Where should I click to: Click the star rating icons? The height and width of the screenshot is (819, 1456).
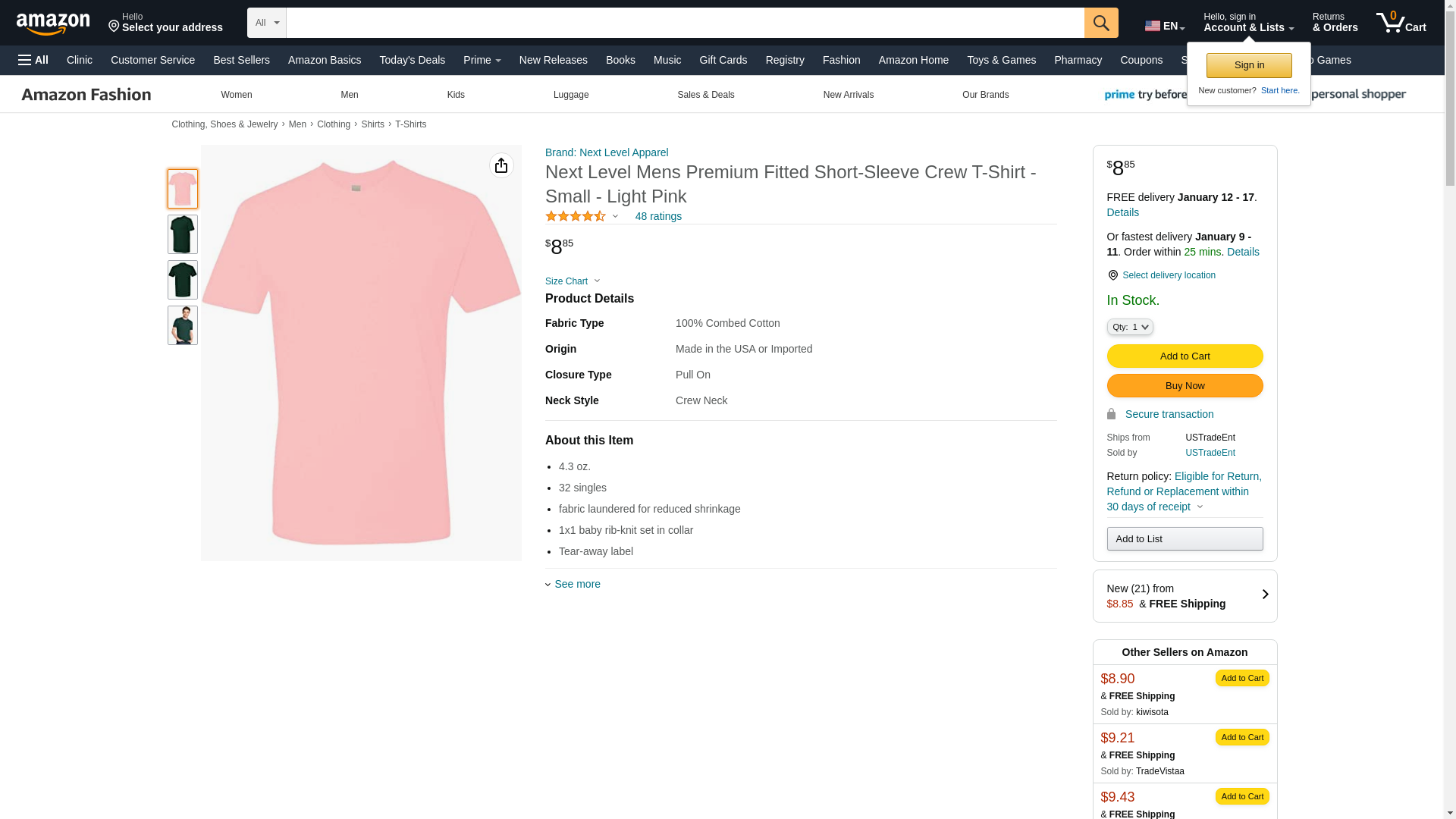pos(575,216)
